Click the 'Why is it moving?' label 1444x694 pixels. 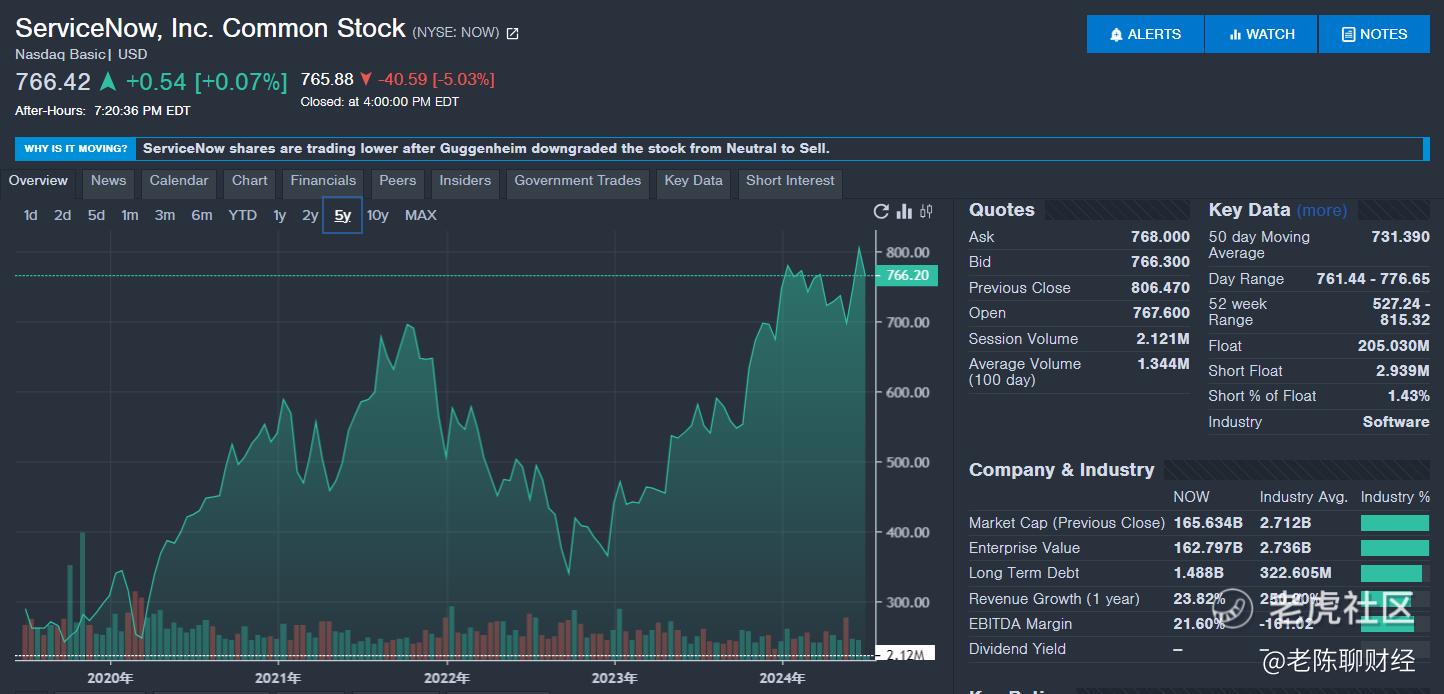(76, 149)
